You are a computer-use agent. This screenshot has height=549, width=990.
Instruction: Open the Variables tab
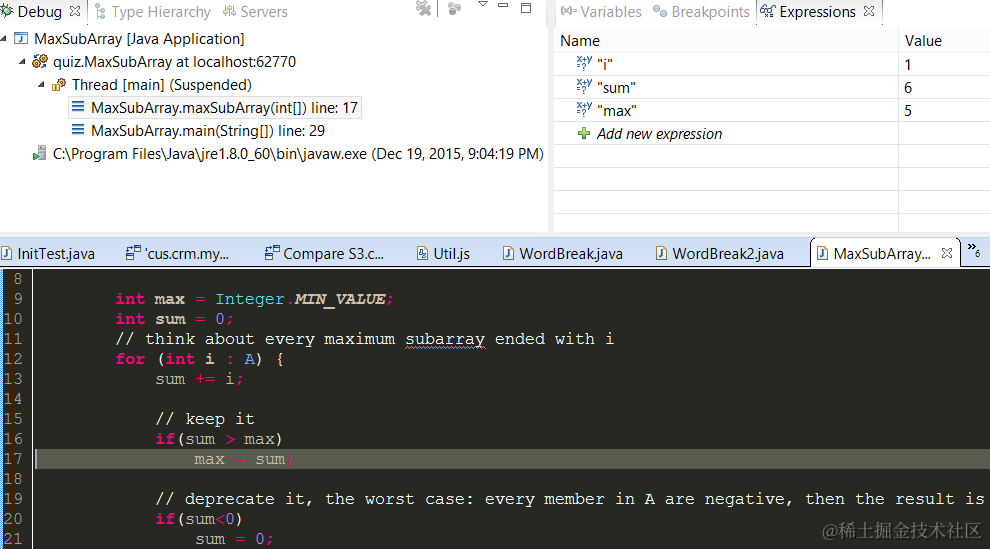[601, 12]
